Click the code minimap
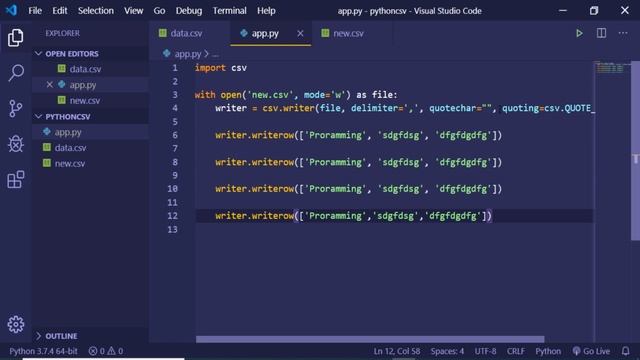 [612, 67]
